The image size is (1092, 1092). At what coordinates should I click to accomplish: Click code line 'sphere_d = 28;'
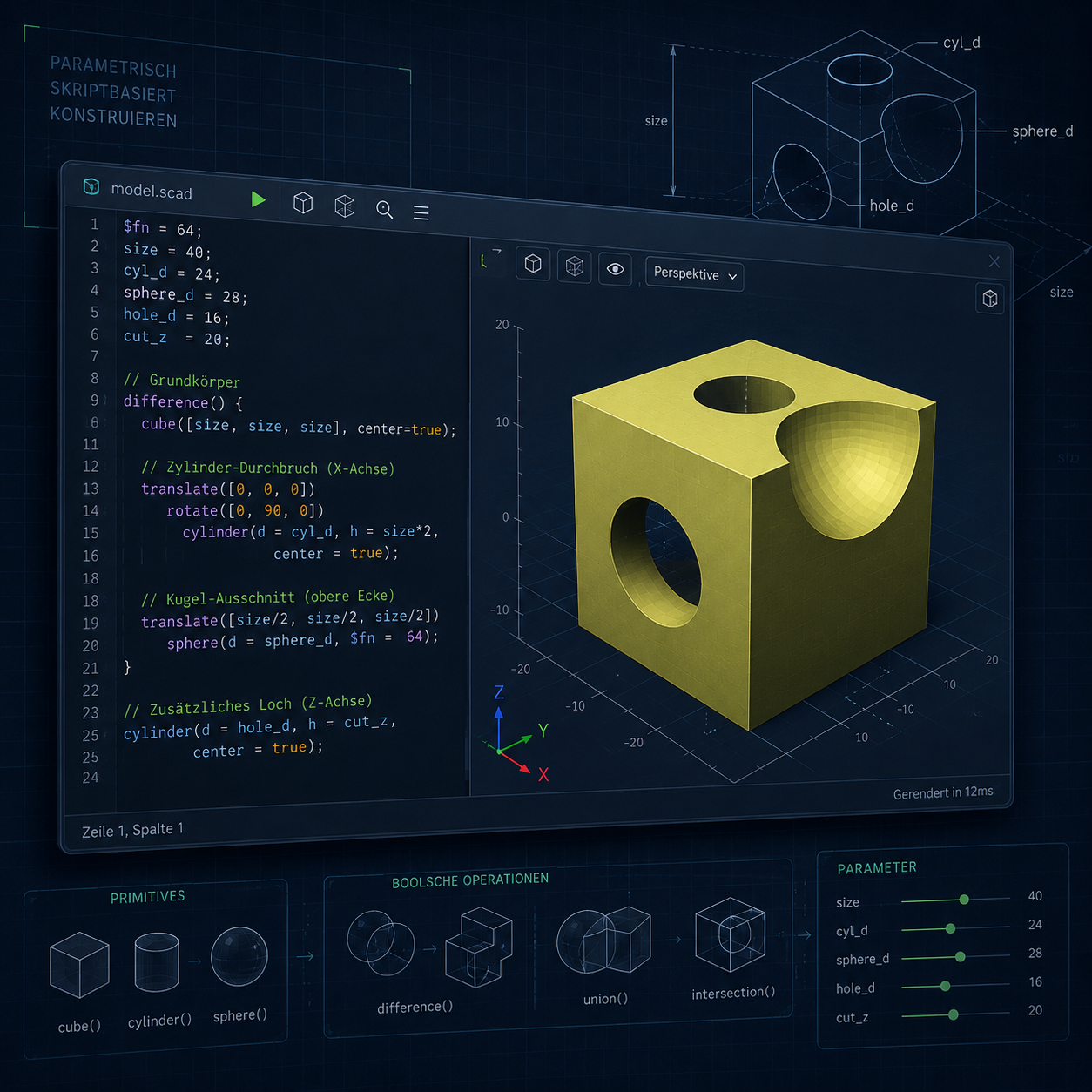tap(185, 294)
